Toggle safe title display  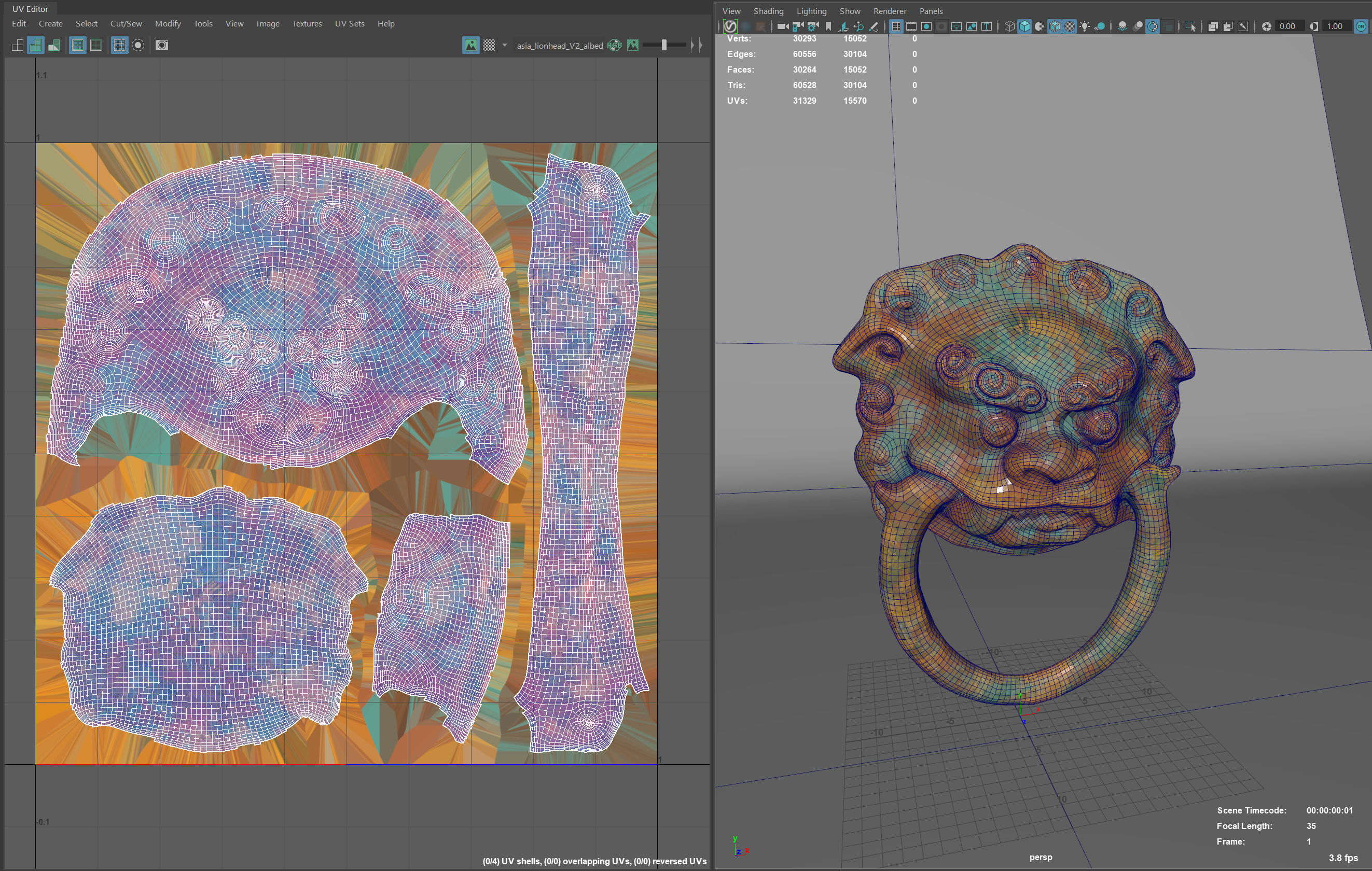(x=986, y=26)
